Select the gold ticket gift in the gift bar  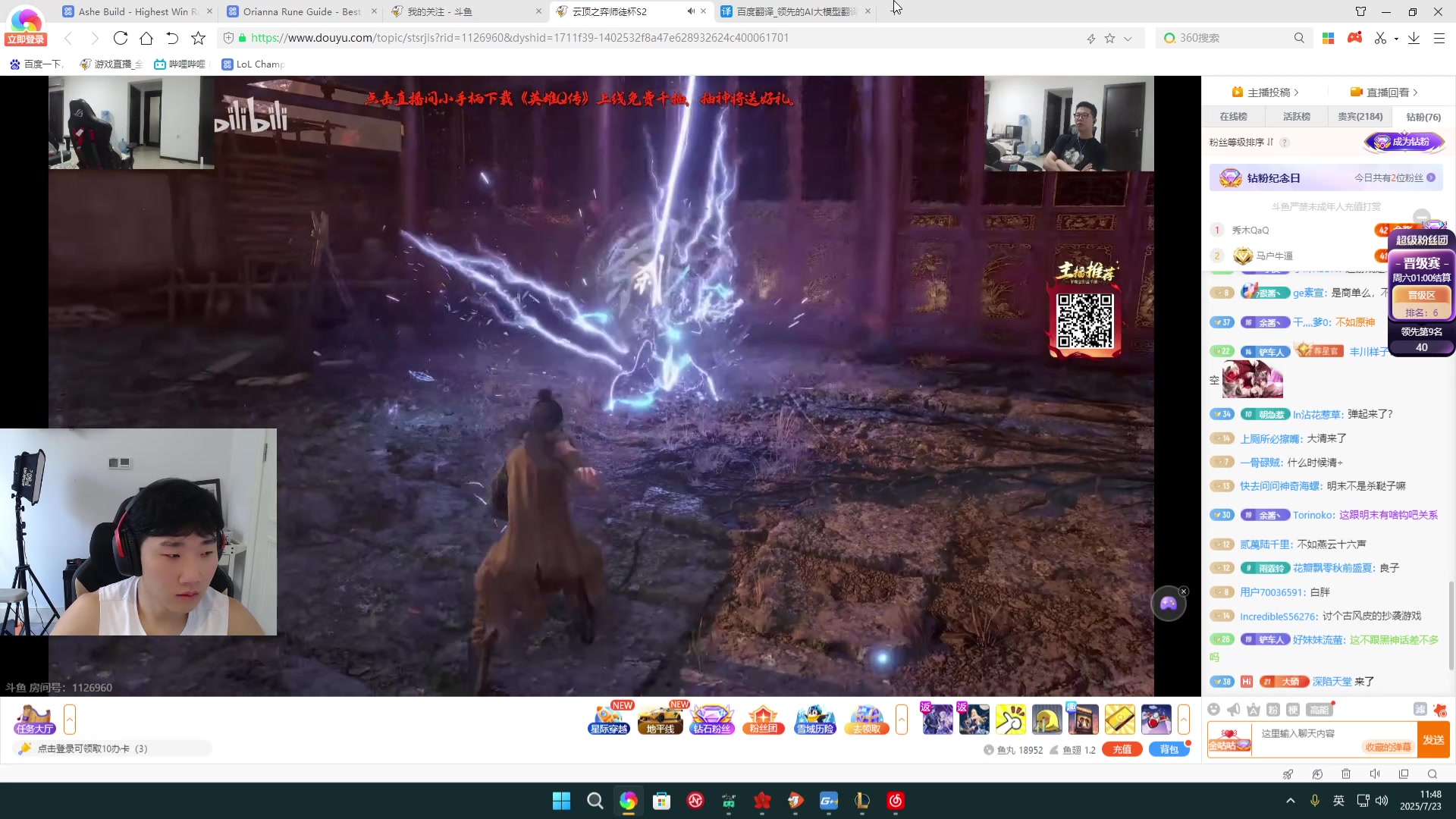click(x=1119, y=719)
